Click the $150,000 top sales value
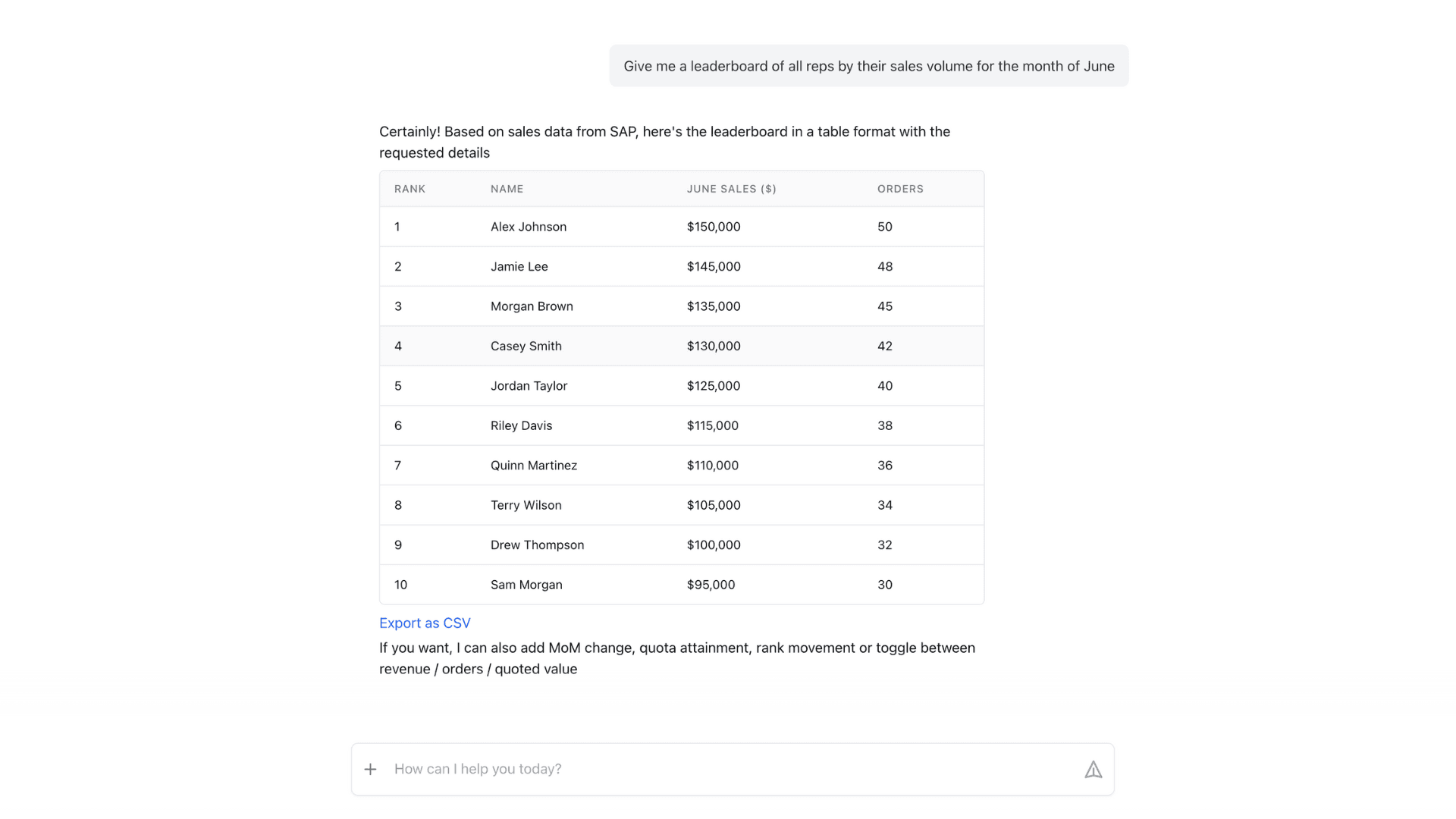This screenshot has height=819, width=1456. click(713, 227)
